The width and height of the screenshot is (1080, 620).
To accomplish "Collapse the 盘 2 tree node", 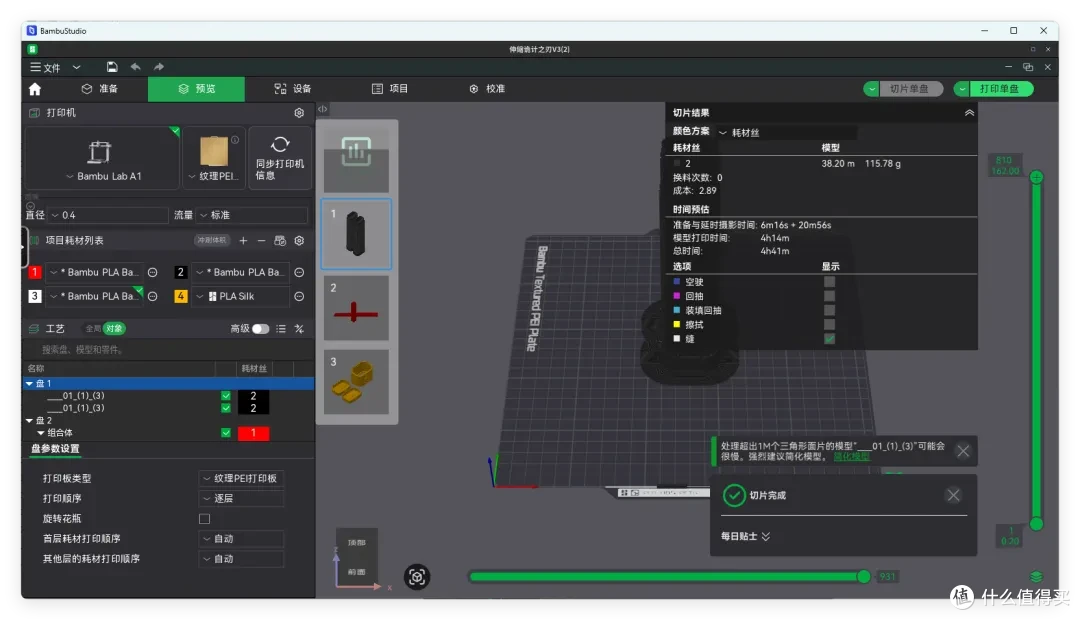I will click(30, 420).
